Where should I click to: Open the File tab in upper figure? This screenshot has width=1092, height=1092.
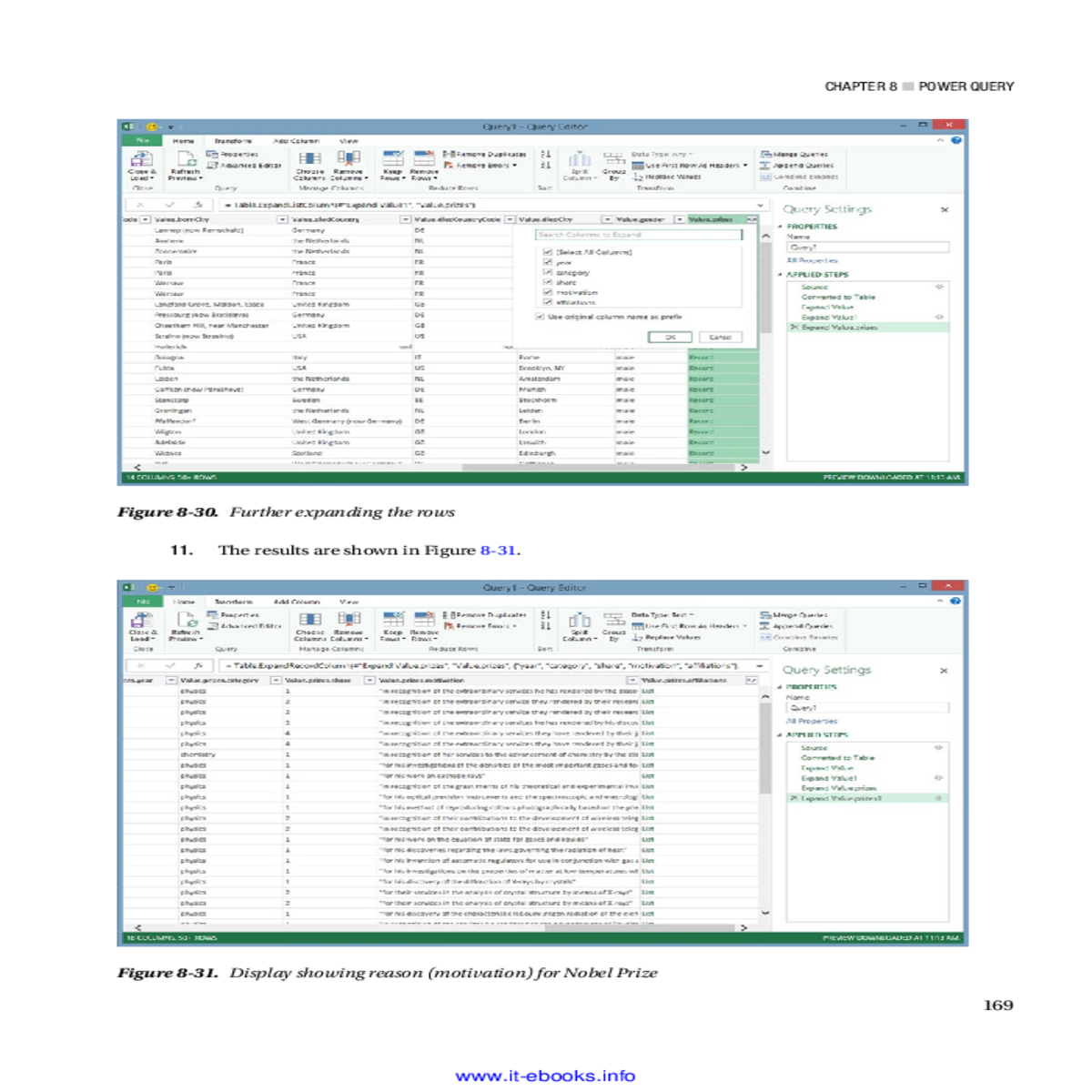[x=143, y=141]
